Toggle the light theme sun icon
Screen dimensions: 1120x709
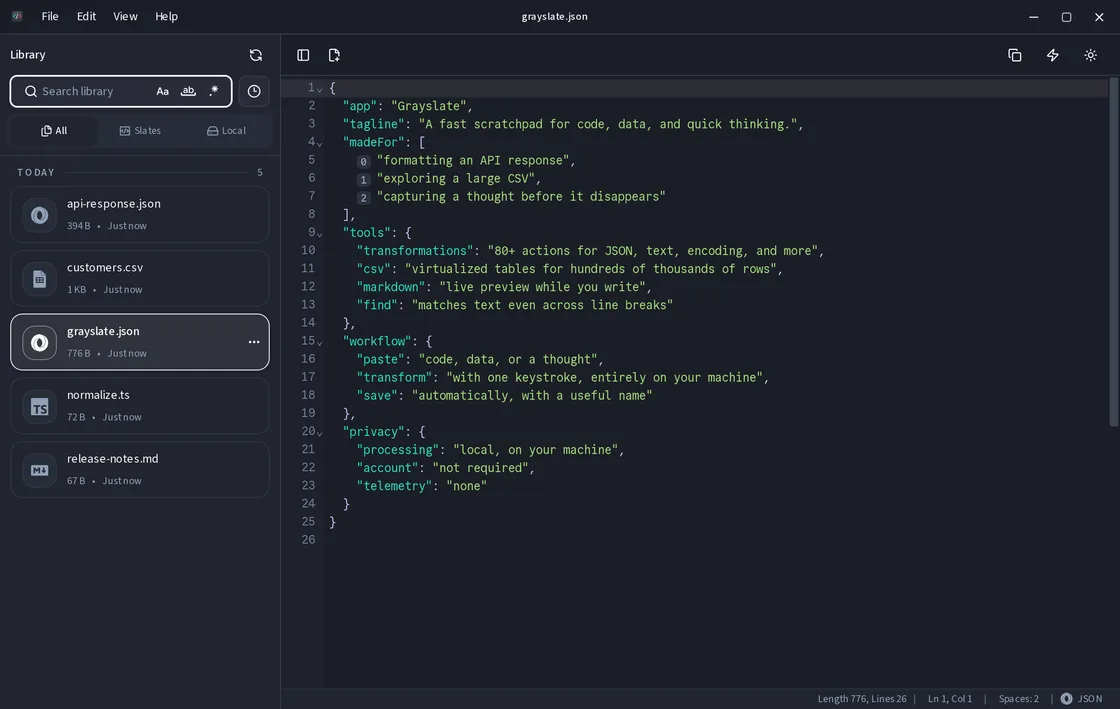point(1091,55)
